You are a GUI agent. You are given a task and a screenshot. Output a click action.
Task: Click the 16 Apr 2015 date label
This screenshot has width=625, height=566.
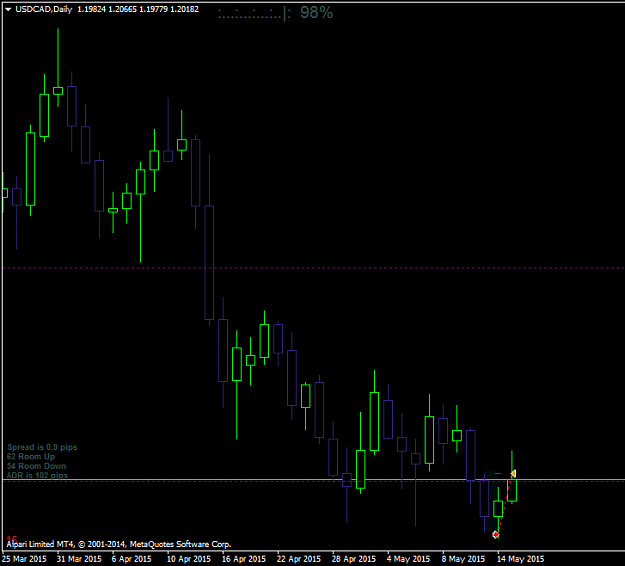click(x=244, y=559)
